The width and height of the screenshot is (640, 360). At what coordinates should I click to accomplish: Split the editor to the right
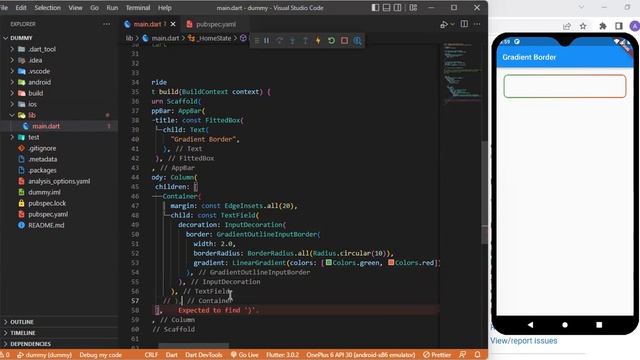coord(464,24)
